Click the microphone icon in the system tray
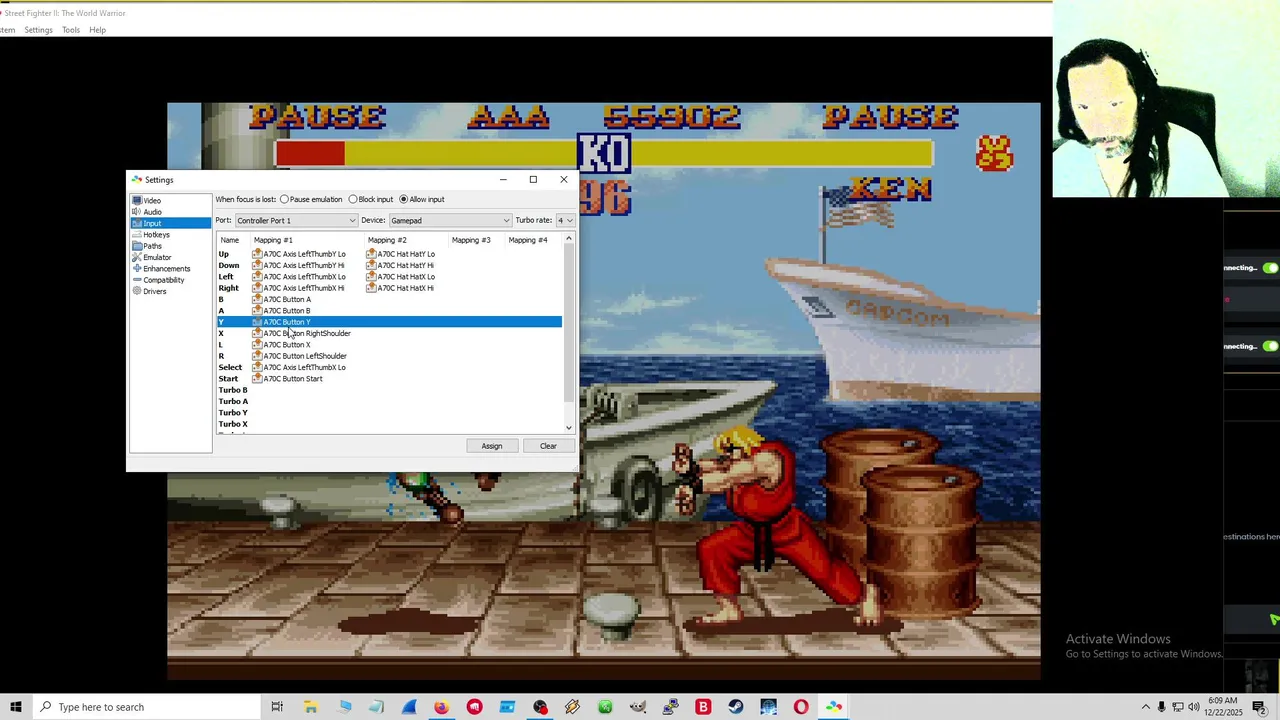 1161,707
